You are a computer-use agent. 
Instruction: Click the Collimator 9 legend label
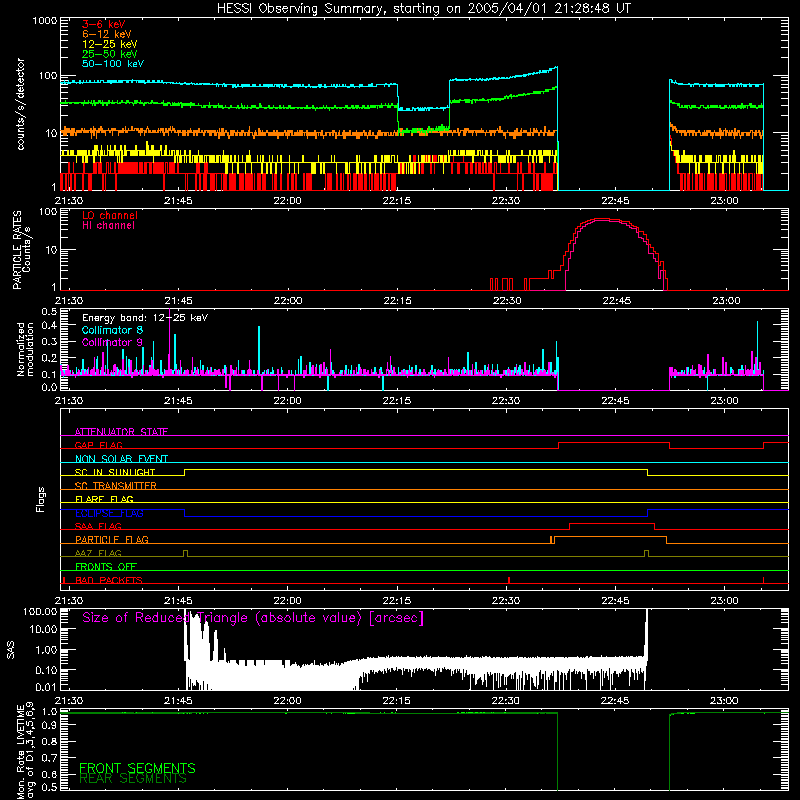click(x=112, y=342)
